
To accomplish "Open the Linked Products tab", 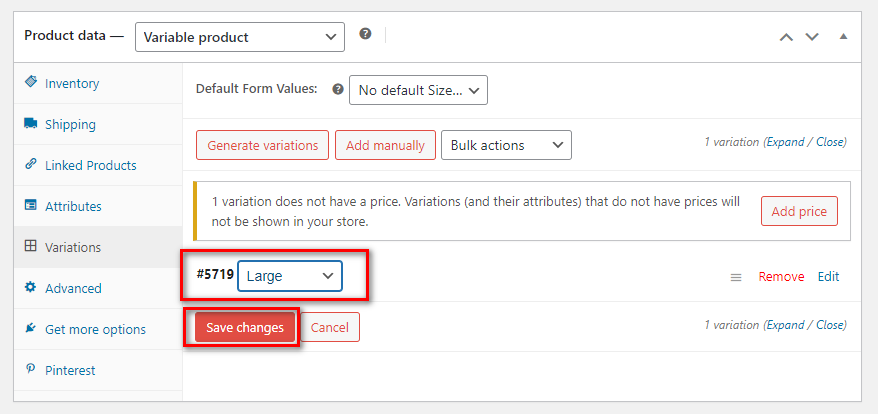I will pyautogui.click(x=98, y=165).
